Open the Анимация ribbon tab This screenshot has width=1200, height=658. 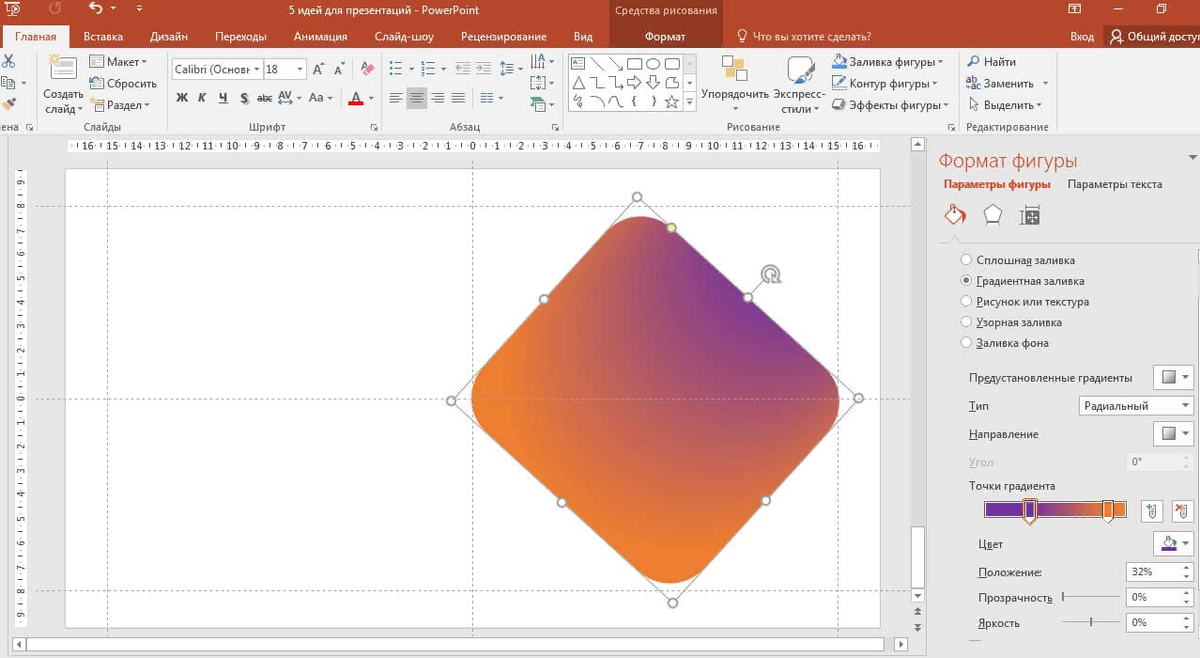320,37
